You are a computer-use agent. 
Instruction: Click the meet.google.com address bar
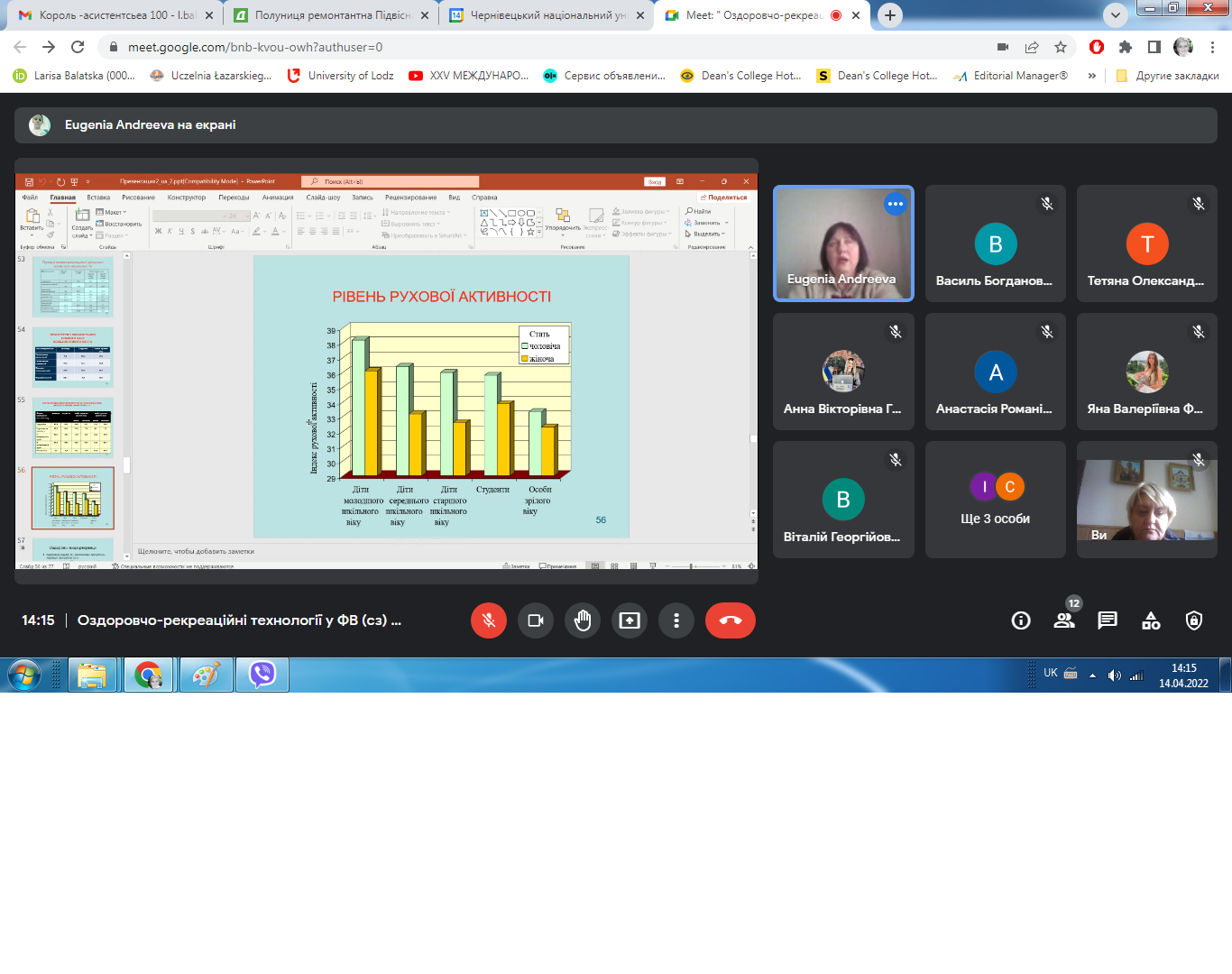point(541,47)
